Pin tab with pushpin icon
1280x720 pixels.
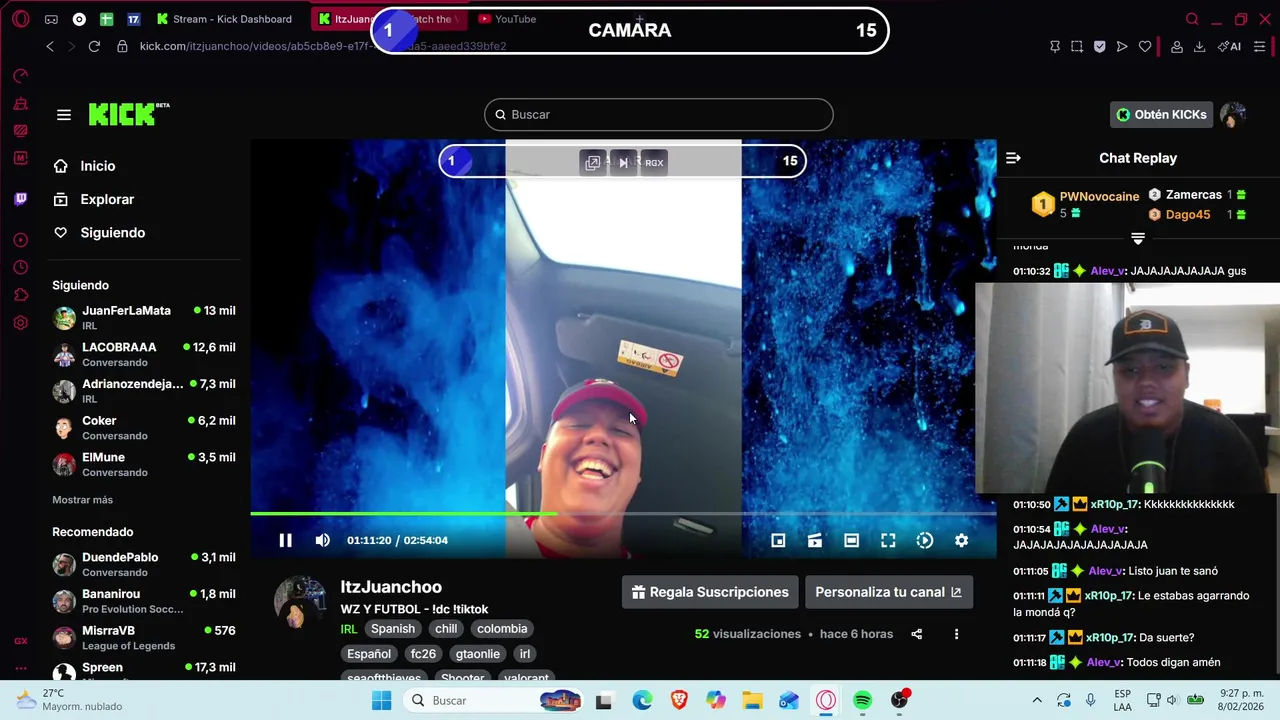point(1054,46)
